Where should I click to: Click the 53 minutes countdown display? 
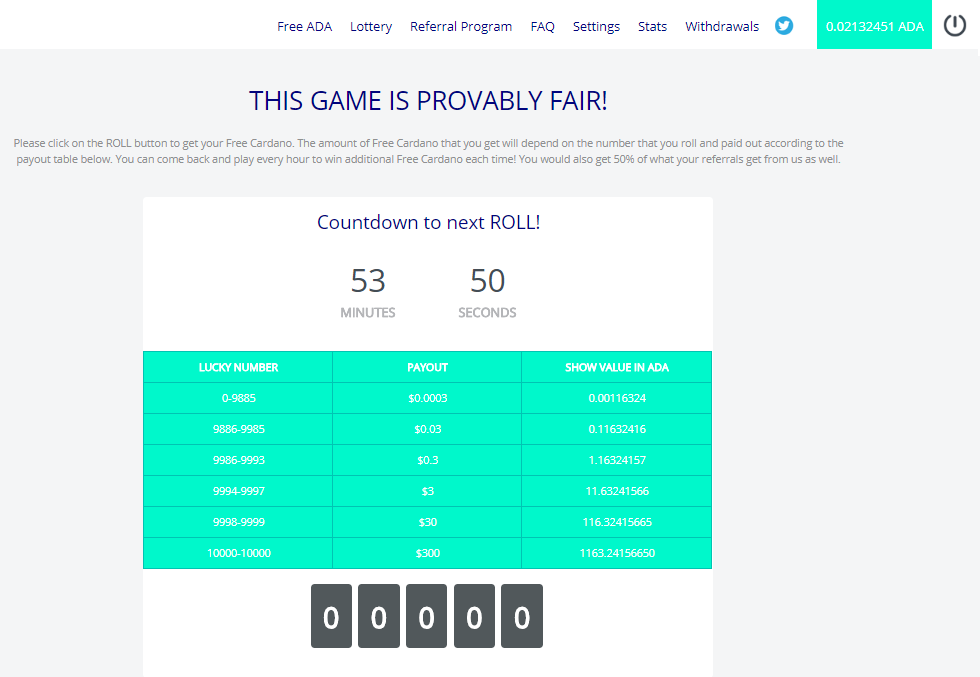pyautogui.click(x=368, y=281)
